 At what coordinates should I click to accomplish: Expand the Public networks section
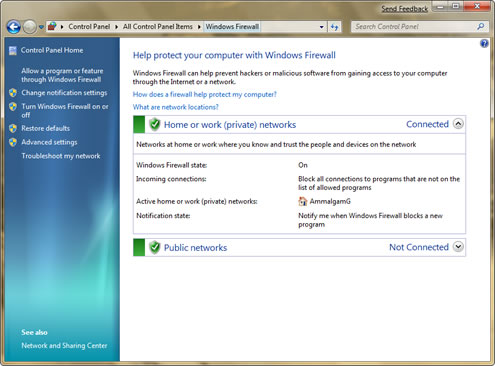click(x=458, y=247)
